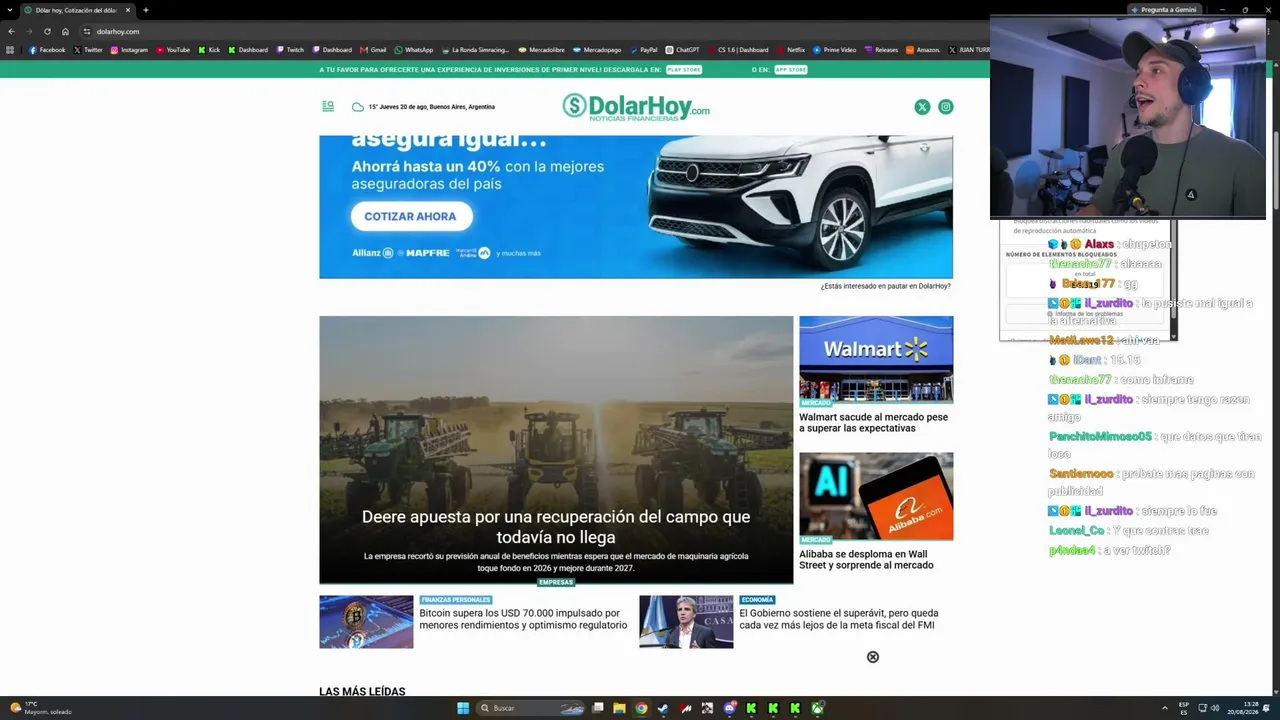Open the PayPal bookmark
Image resolution: width=1280 pixels, height=720 pixels.
click(644, 50)
